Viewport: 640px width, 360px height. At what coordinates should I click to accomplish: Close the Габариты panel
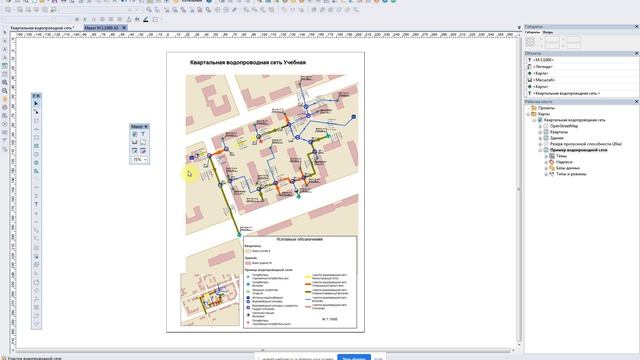[x=636, y=27]
